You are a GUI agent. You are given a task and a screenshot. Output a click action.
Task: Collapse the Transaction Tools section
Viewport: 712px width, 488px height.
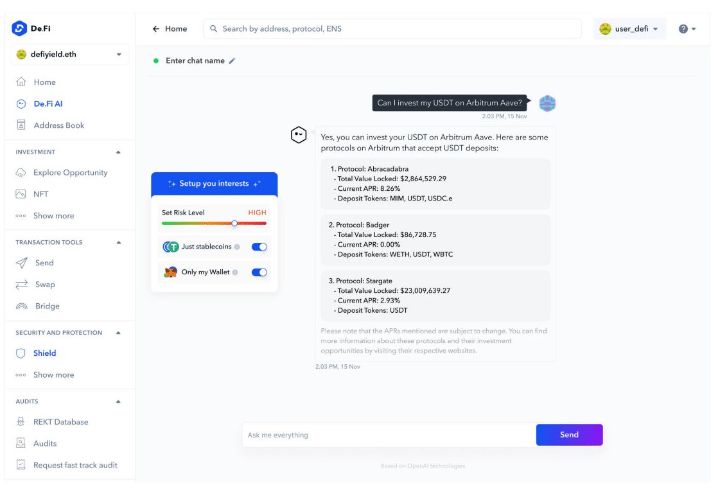119,242
